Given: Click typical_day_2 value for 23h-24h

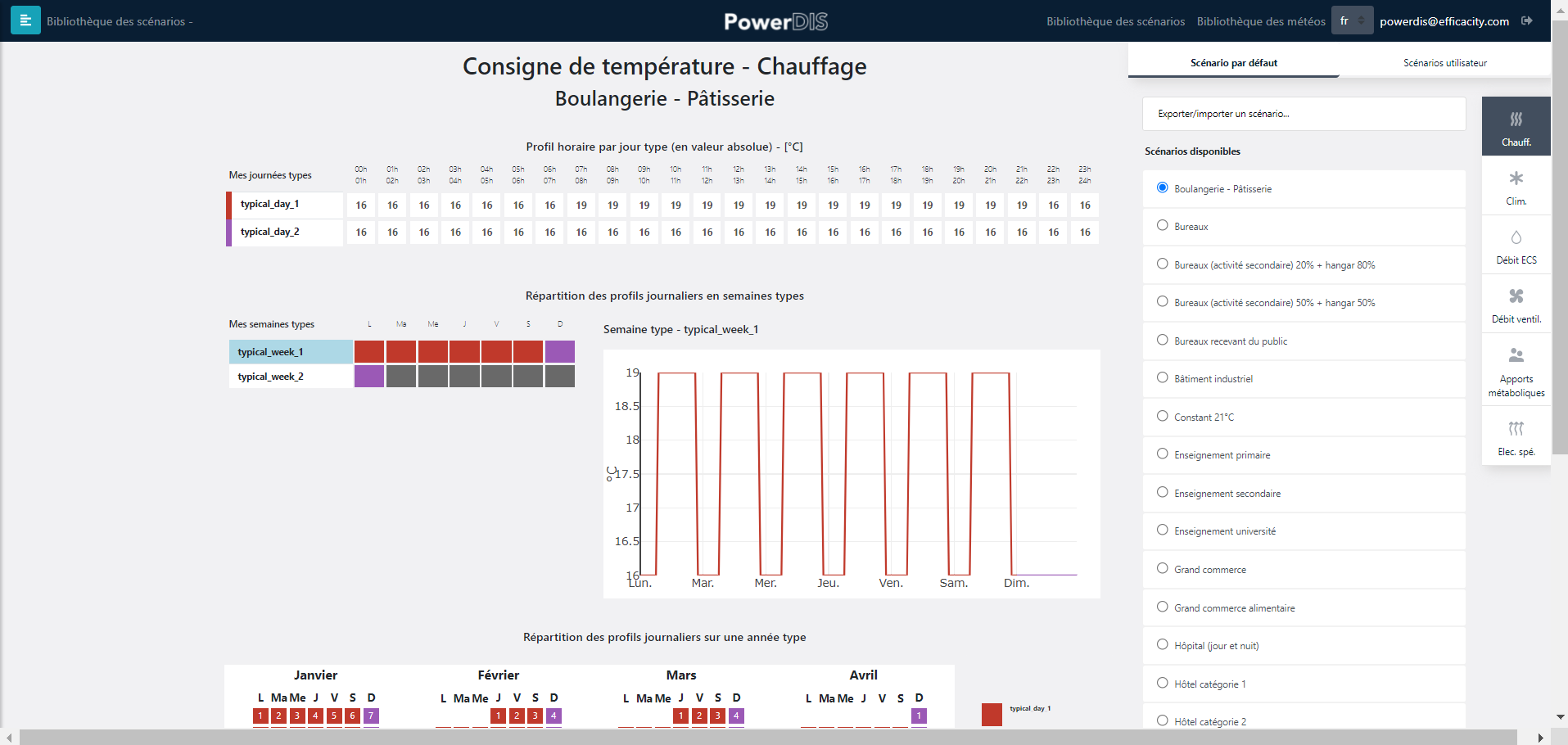Looking at the screenshot, I should point(1085,233).
